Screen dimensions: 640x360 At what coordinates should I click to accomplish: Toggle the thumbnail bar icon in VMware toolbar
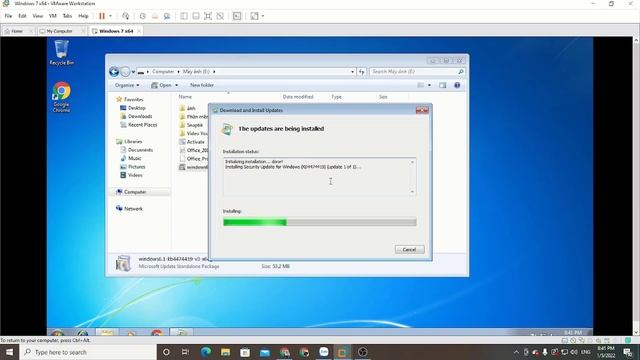196,16
